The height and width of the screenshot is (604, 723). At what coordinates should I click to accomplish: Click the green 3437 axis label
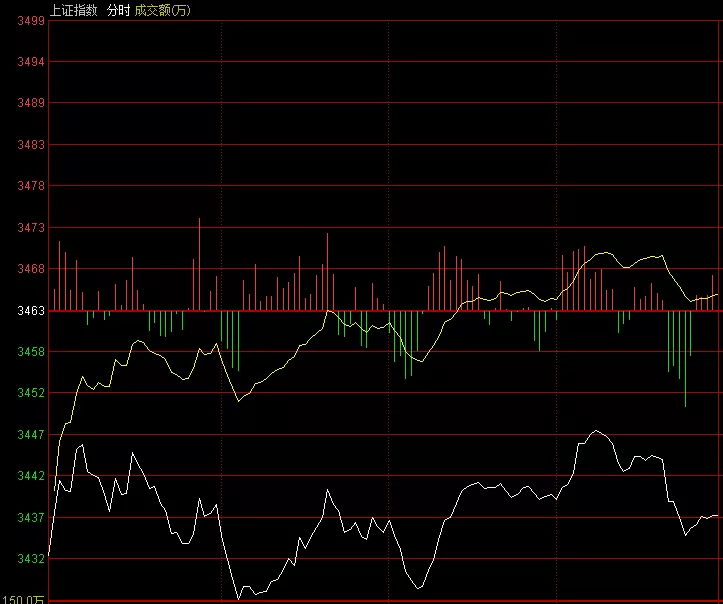[x=31, y=518]
